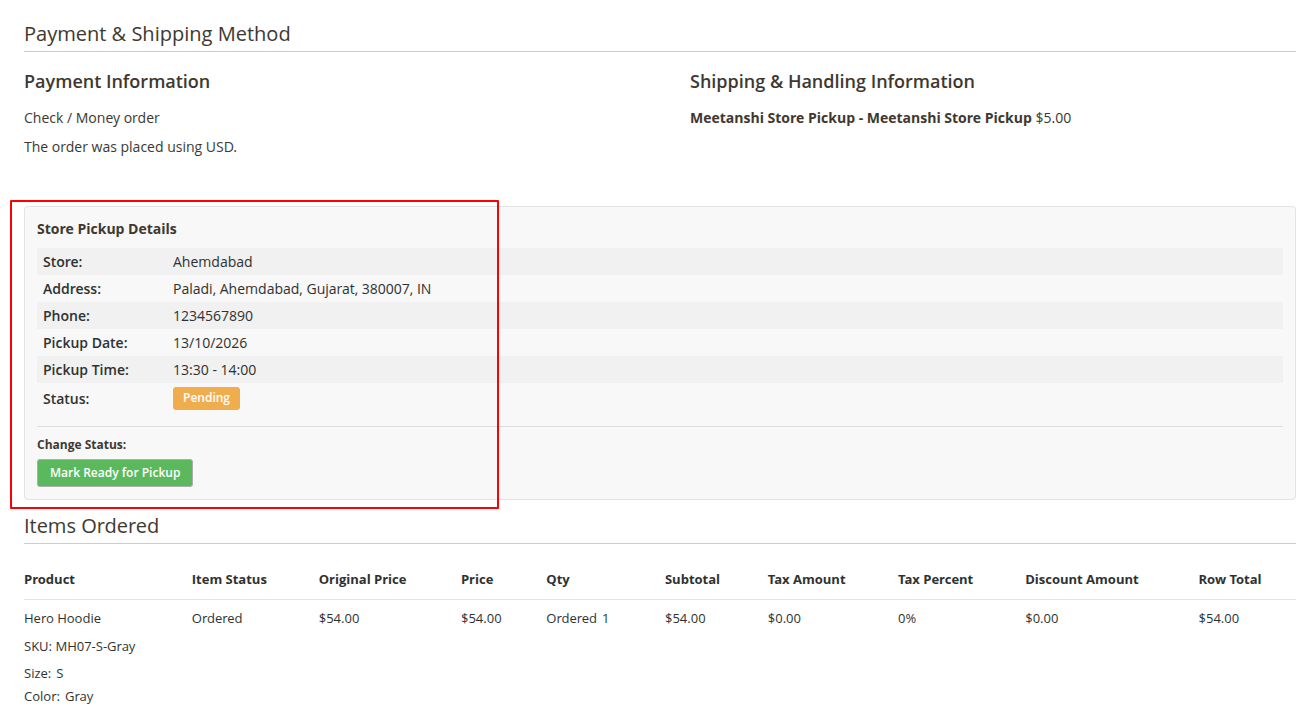Click the 0% tax percent cell
The width and height of the screenshot is (1299, 712).
907,619
